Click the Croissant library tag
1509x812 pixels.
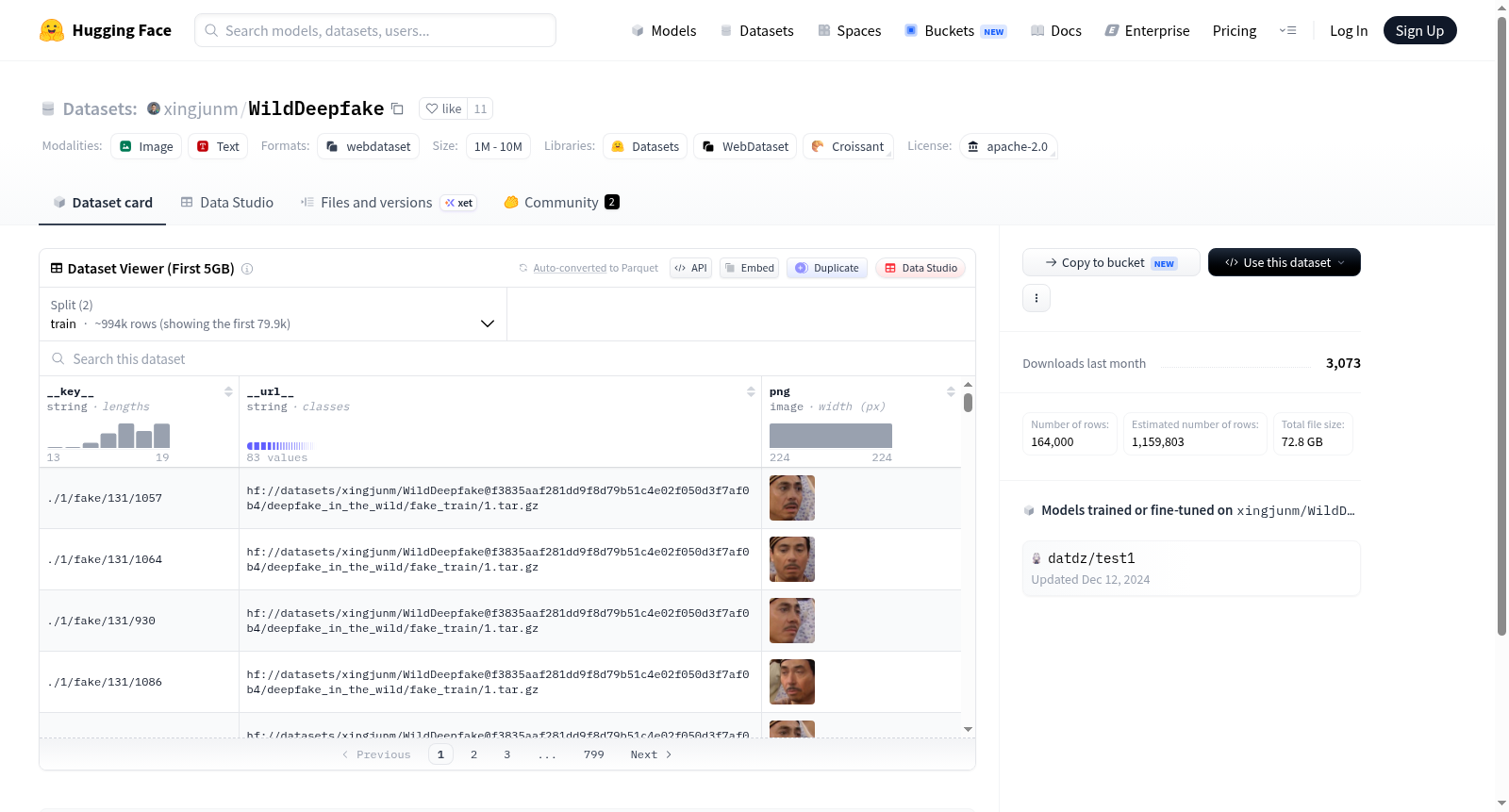[x=848, y=146]
